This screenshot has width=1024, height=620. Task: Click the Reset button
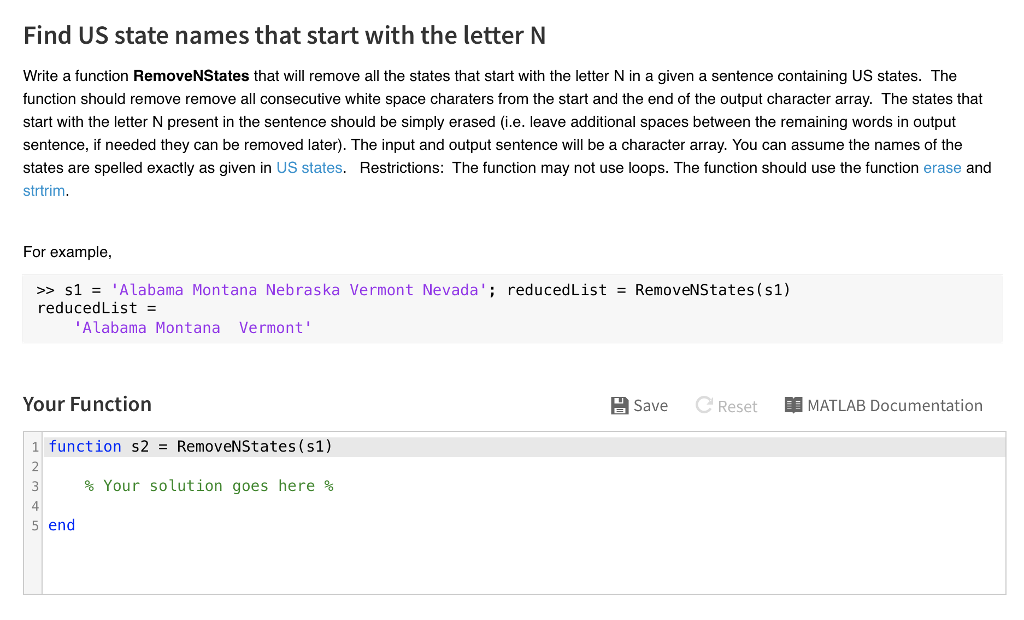click(x=735, y=405)
